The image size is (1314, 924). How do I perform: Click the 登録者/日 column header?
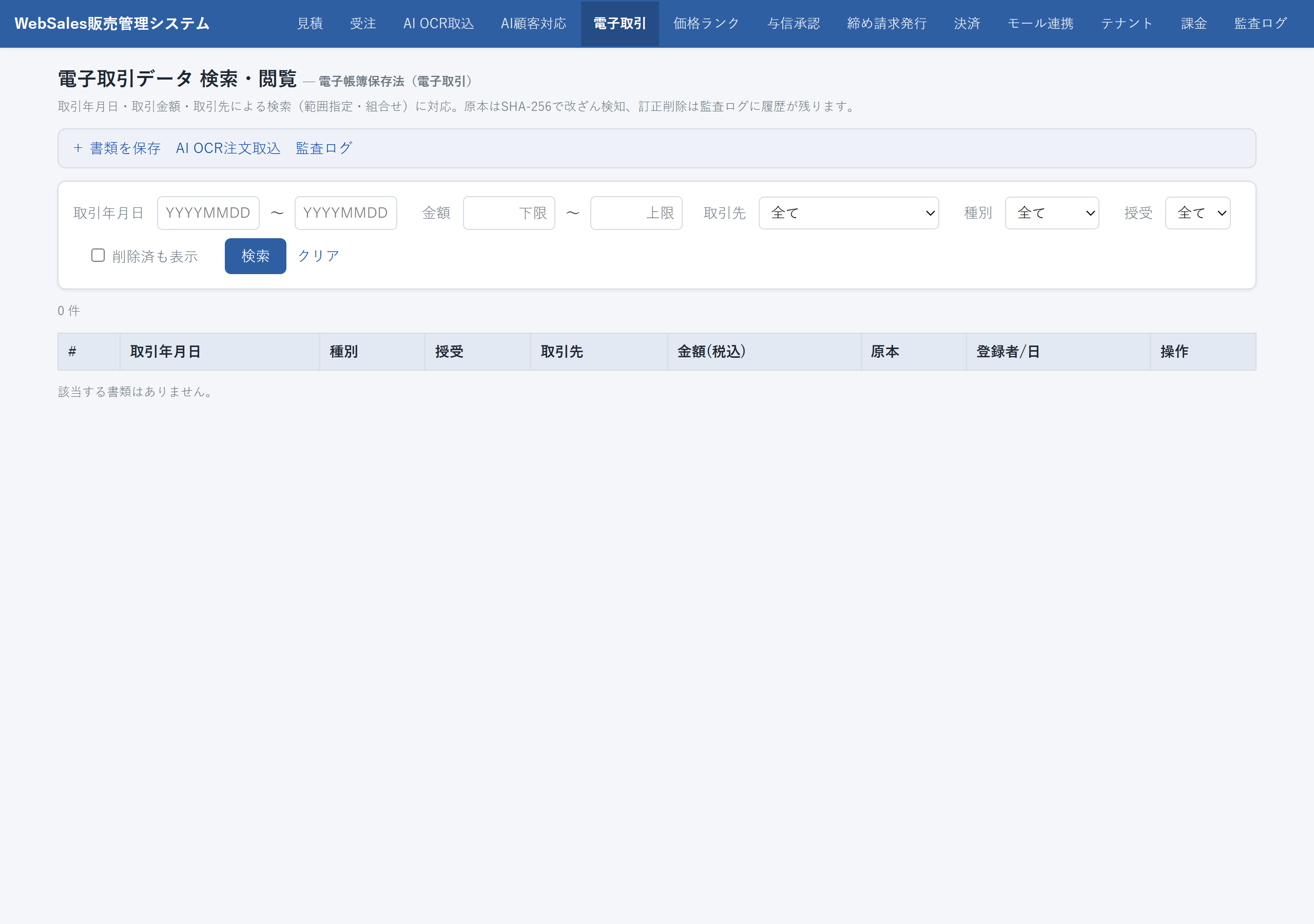[1058, 352]
